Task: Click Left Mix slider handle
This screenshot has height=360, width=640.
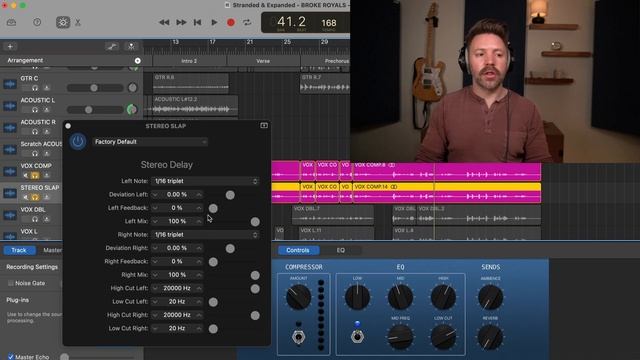Action: point(255,222)
